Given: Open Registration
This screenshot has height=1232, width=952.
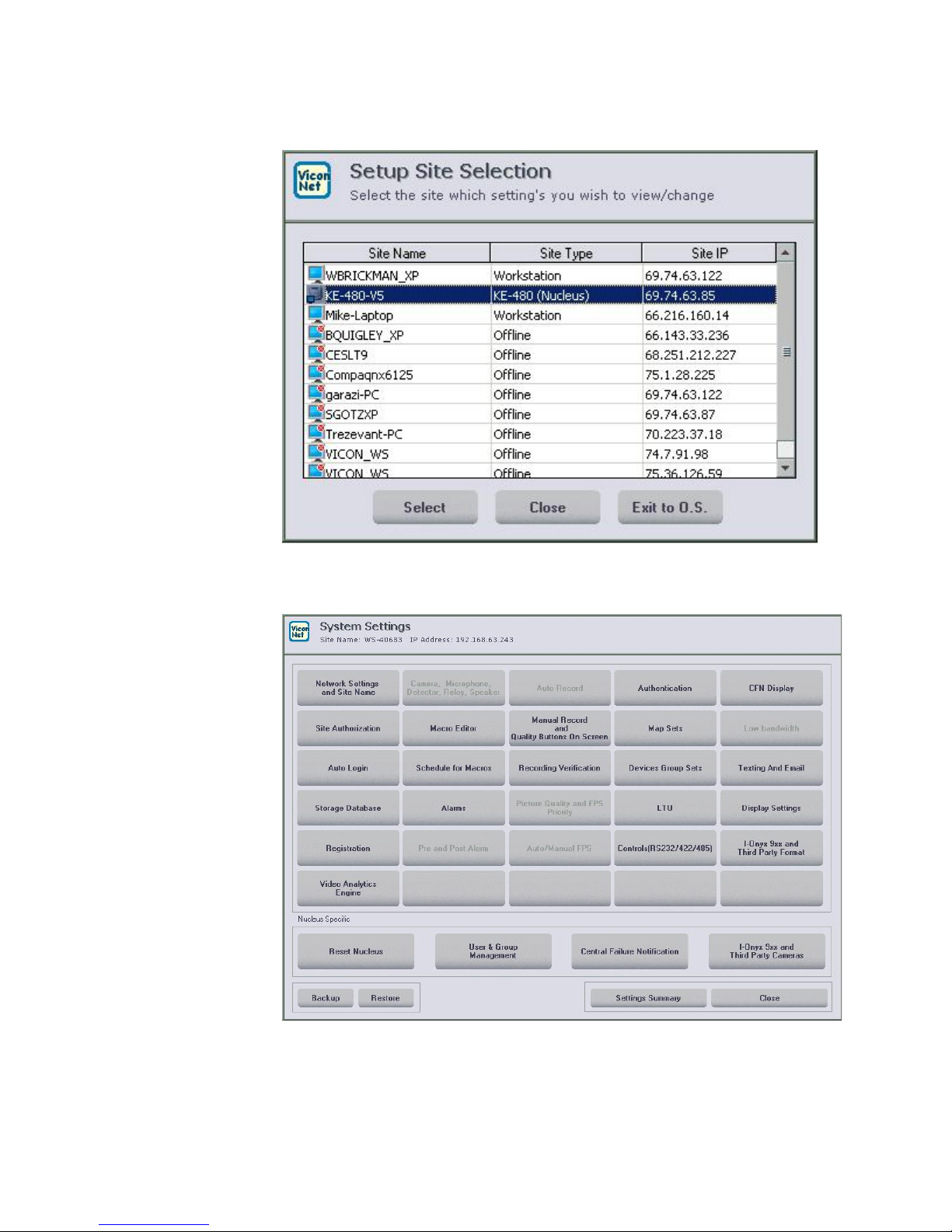Looking at the screenshot, I should coord(348,848).
